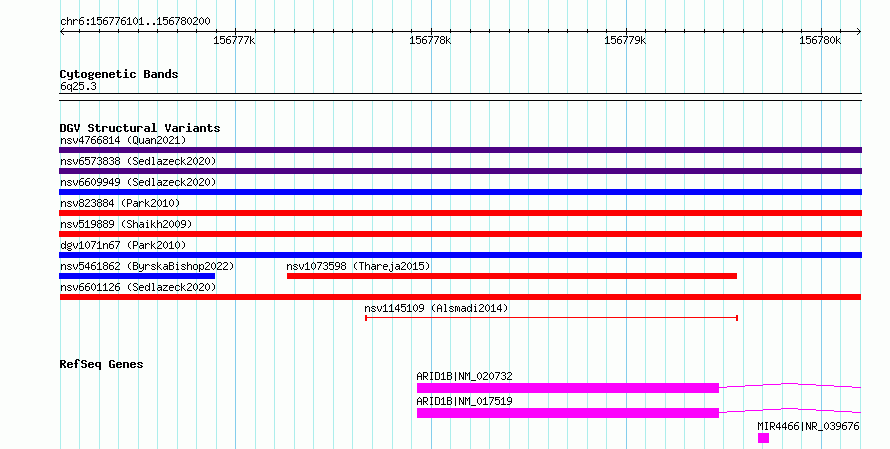Click the chr6:156776101..156780200 coordinate label
The width and height of the screenshot is (890, 449).
point(135,22)
